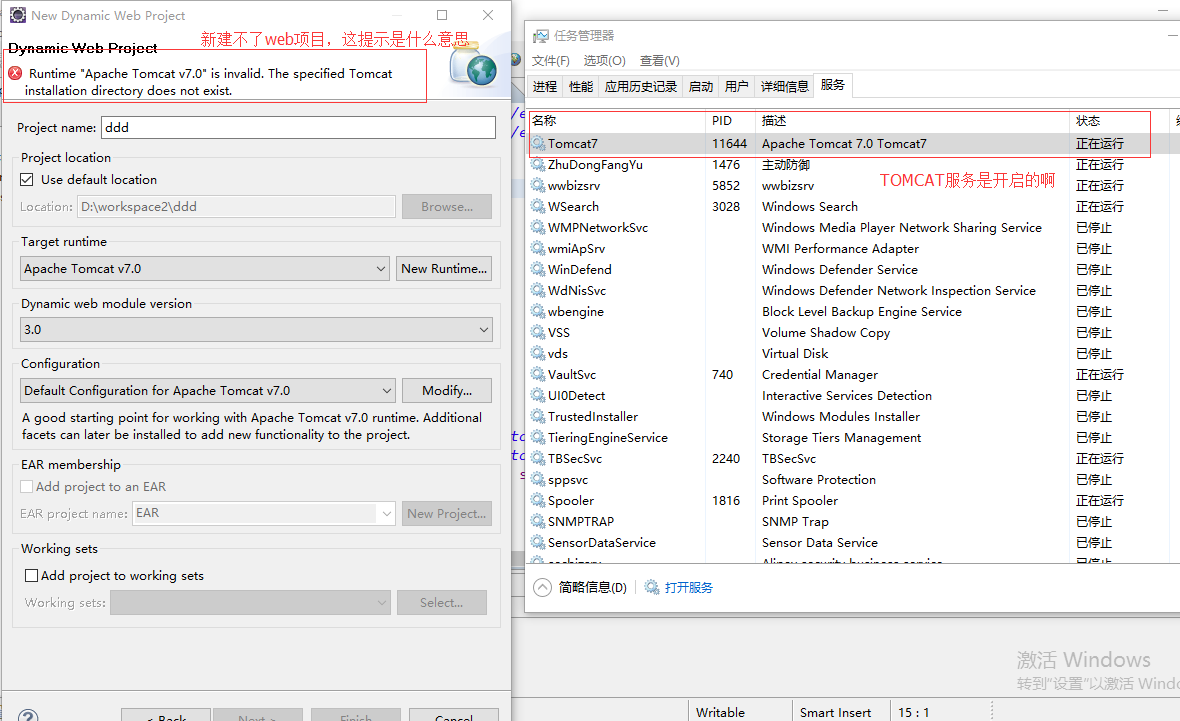Click the Cancel button in wizard
This screenshot has height=721, width=1180.
(x=454, y=715)
